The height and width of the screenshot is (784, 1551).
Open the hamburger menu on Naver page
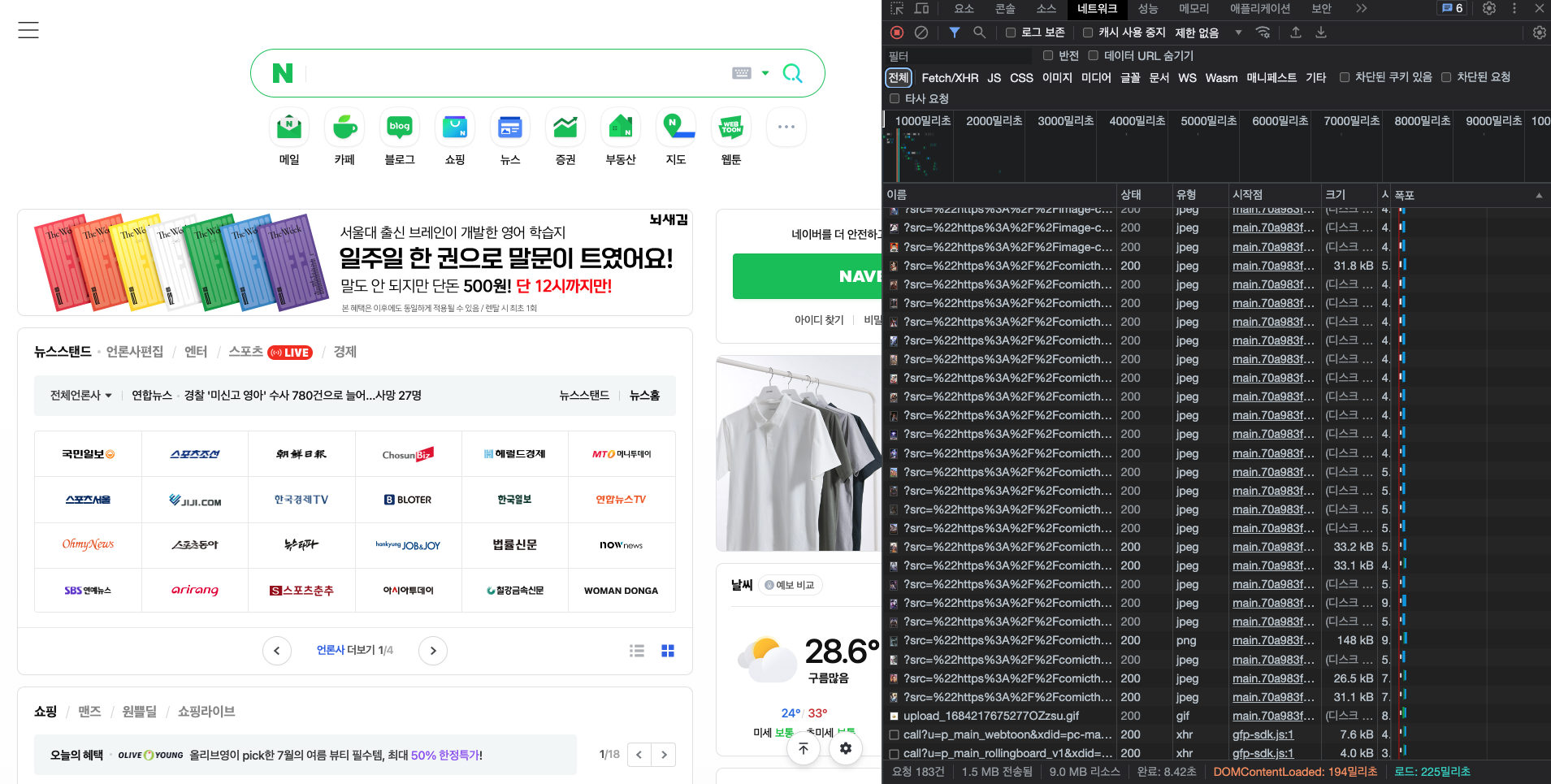[x=28, y=30]
